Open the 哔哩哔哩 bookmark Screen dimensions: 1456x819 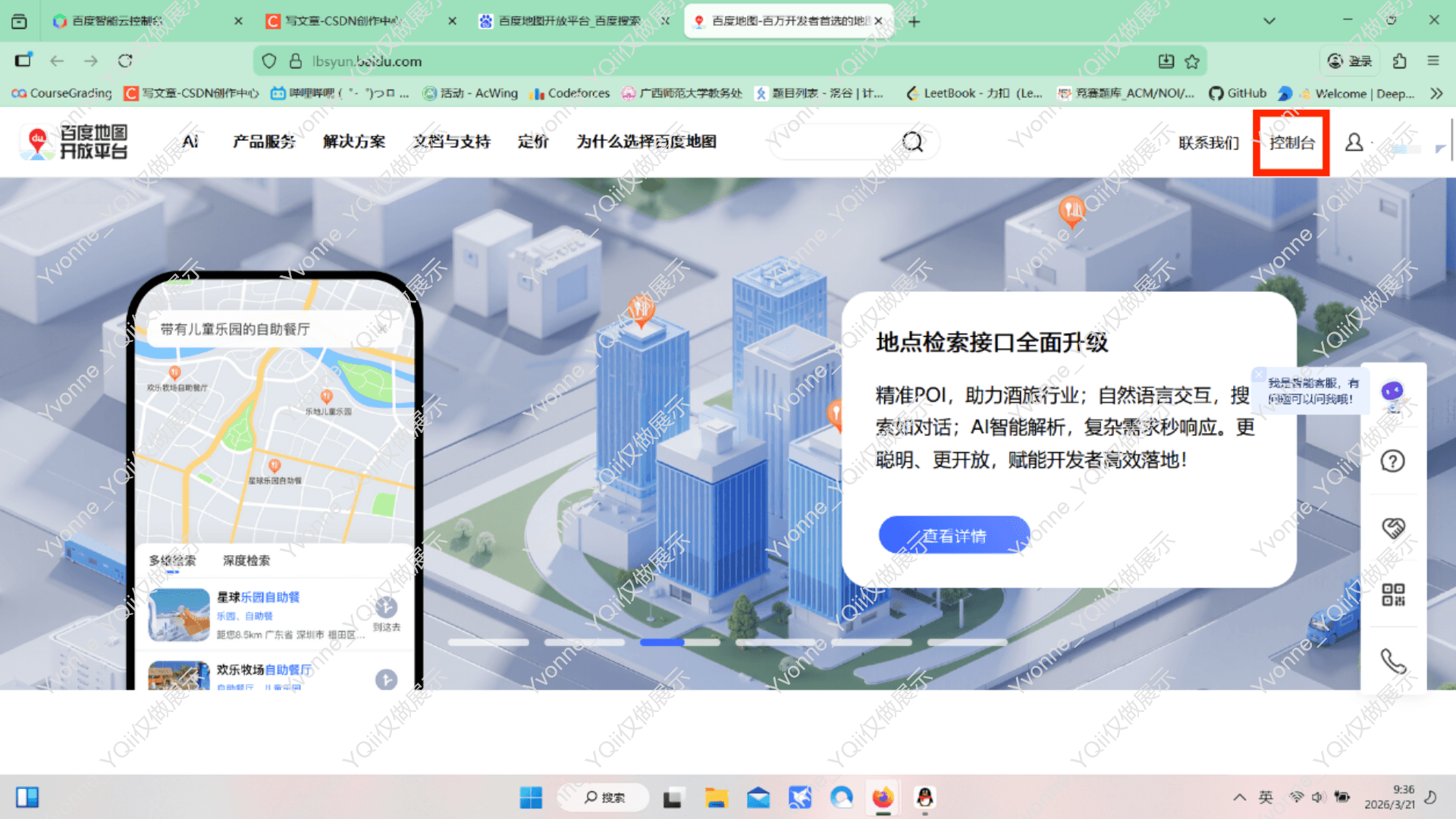tap(340, 93)
